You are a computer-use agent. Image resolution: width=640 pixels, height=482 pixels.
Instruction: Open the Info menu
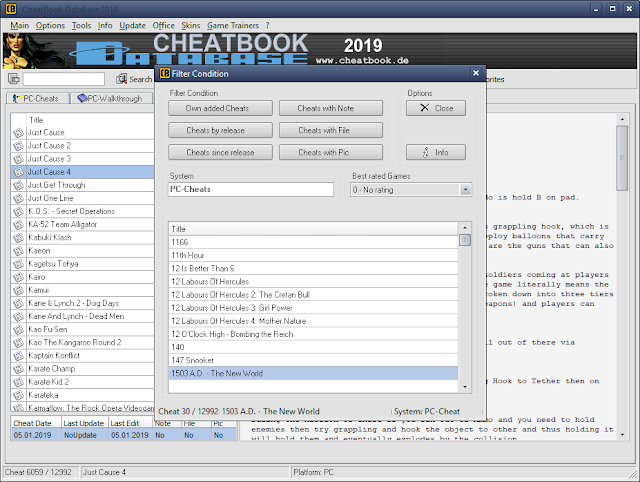coord(105,25)
